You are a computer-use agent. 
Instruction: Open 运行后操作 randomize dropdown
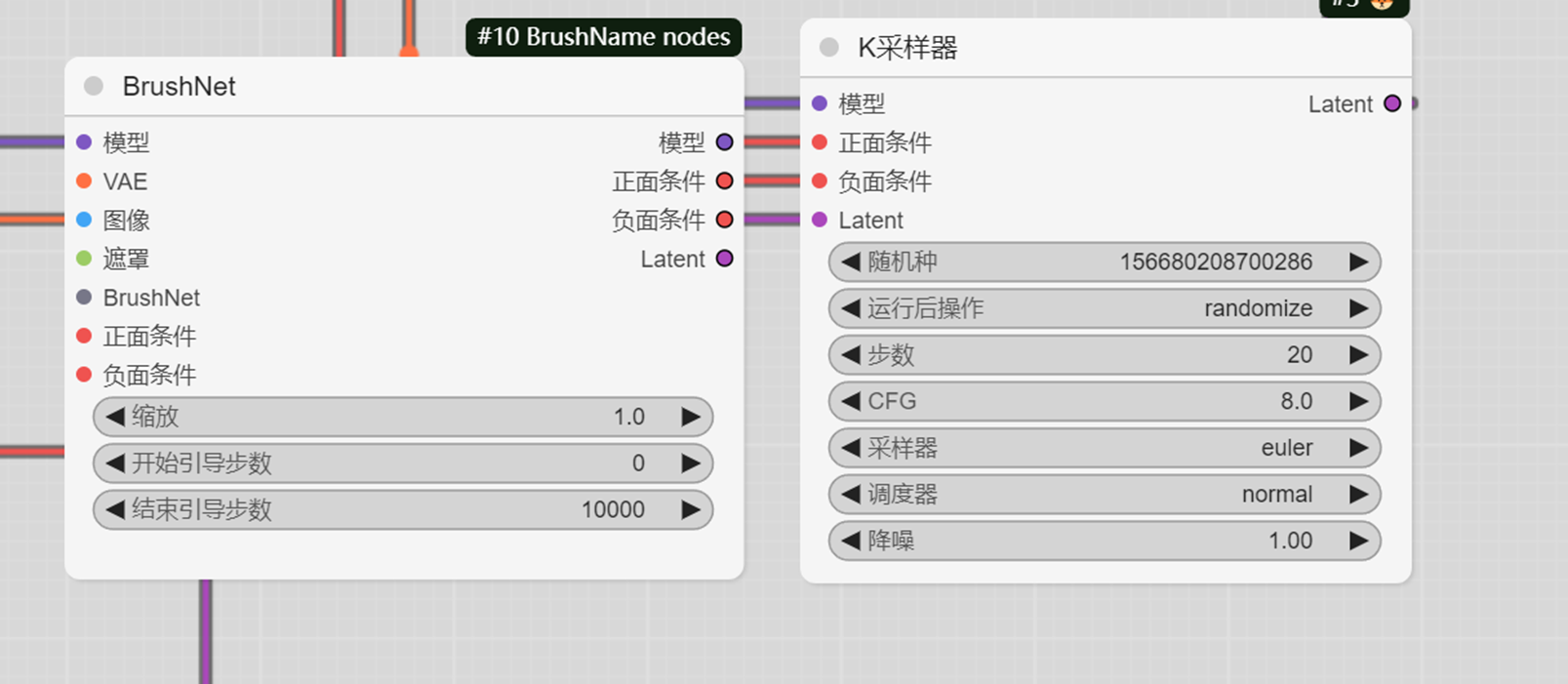[1105, 308]
